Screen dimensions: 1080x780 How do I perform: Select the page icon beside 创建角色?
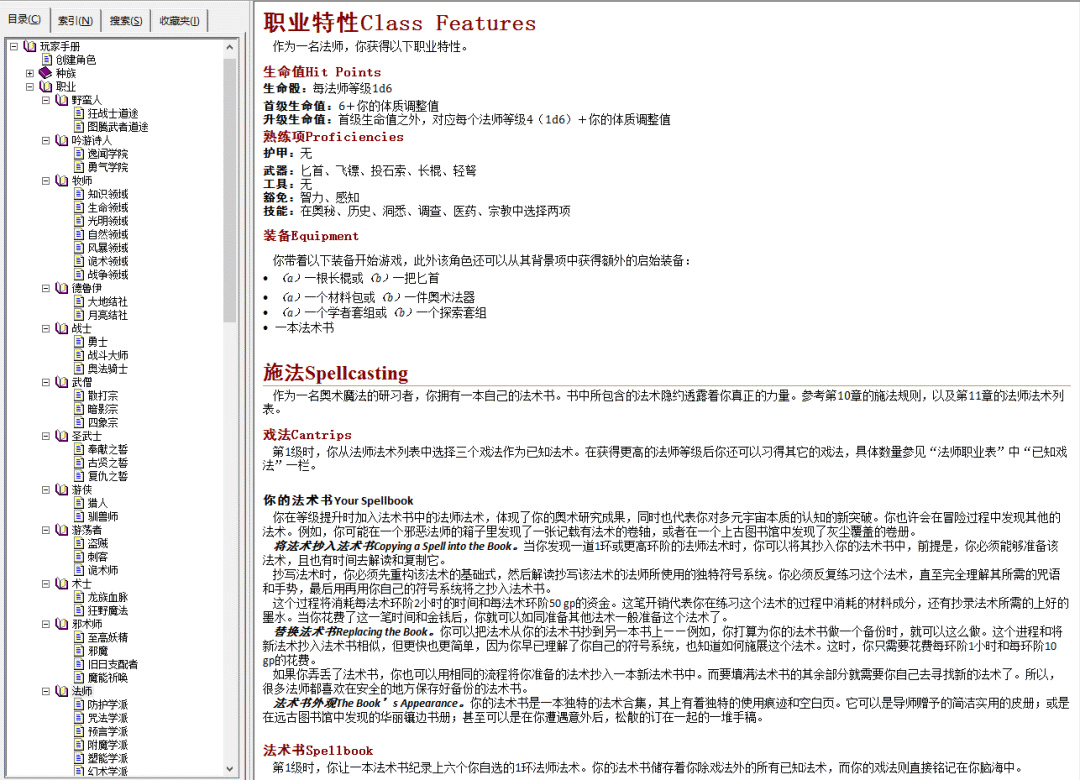[x=48, y=60]
